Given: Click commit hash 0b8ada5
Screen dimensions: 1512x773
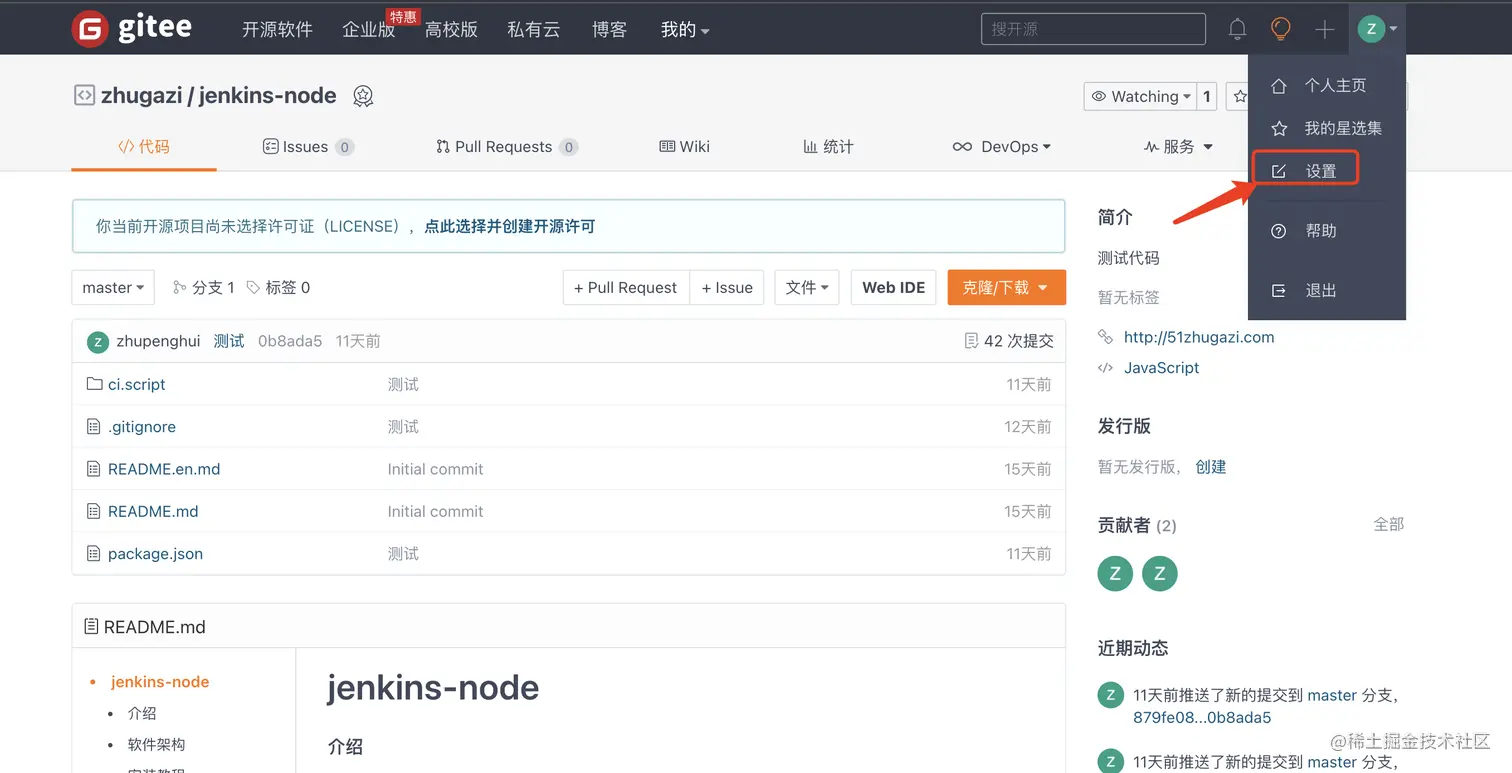Looking at the screenshot, I should [x=290, y=341].
